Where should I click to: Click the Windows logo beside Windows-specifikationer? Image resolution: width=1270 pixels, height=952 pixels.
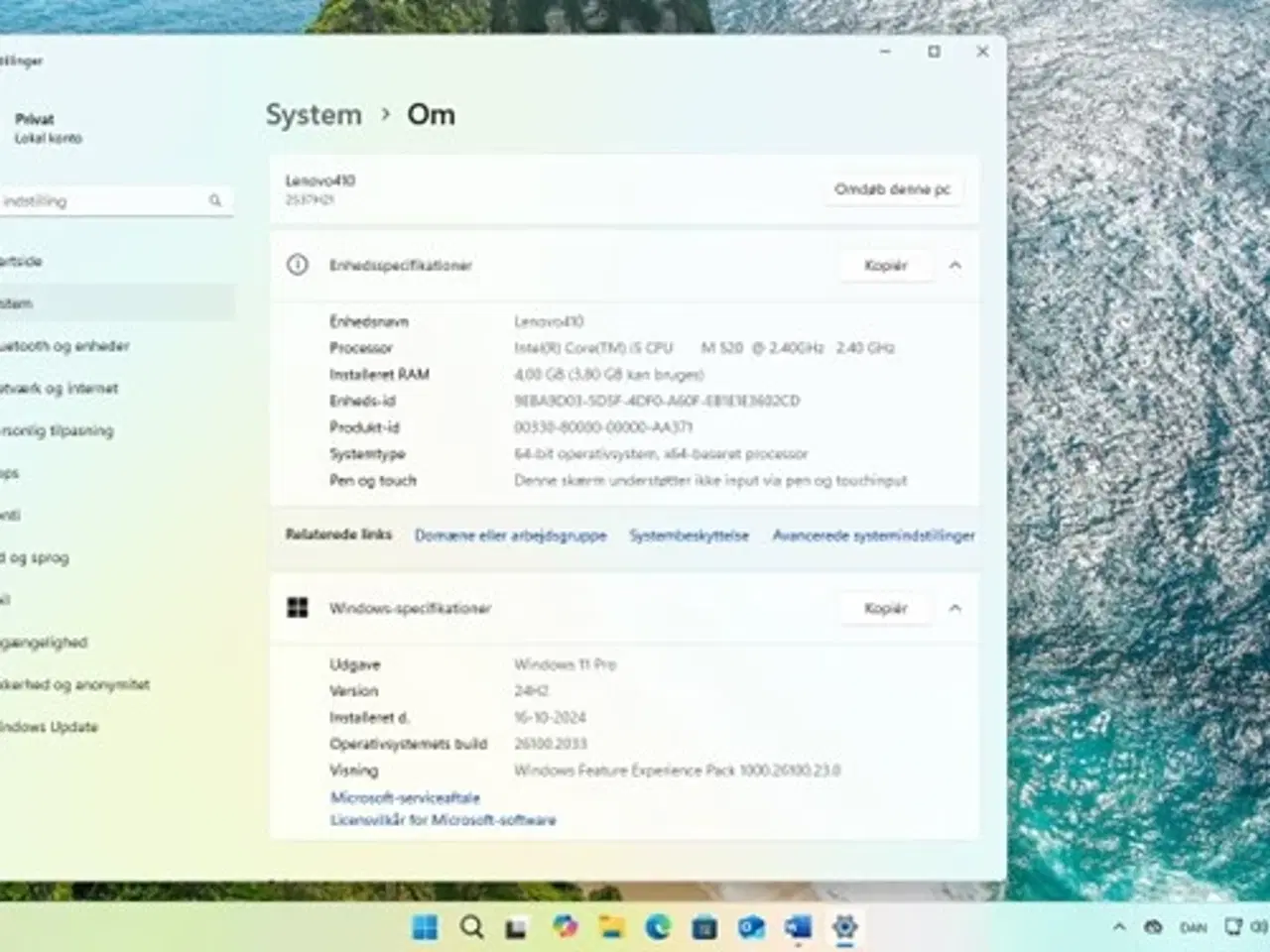(297, 608)
